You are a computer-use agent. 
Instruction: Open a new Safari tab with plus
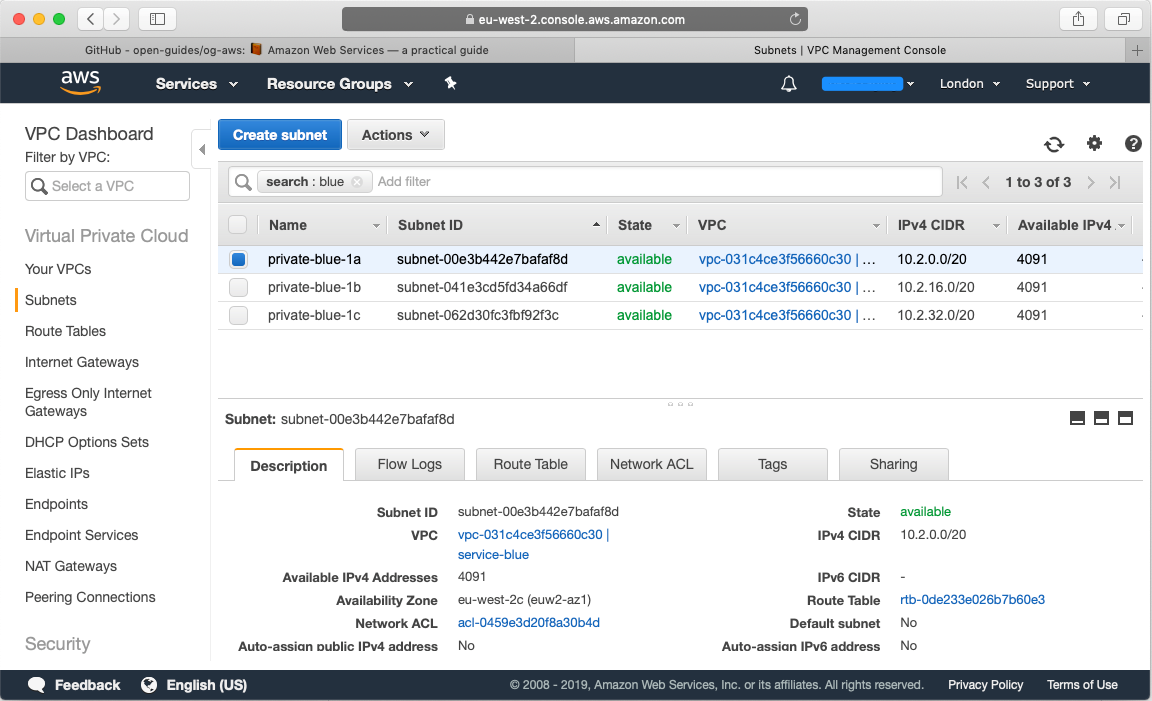tap(1137, 50)
